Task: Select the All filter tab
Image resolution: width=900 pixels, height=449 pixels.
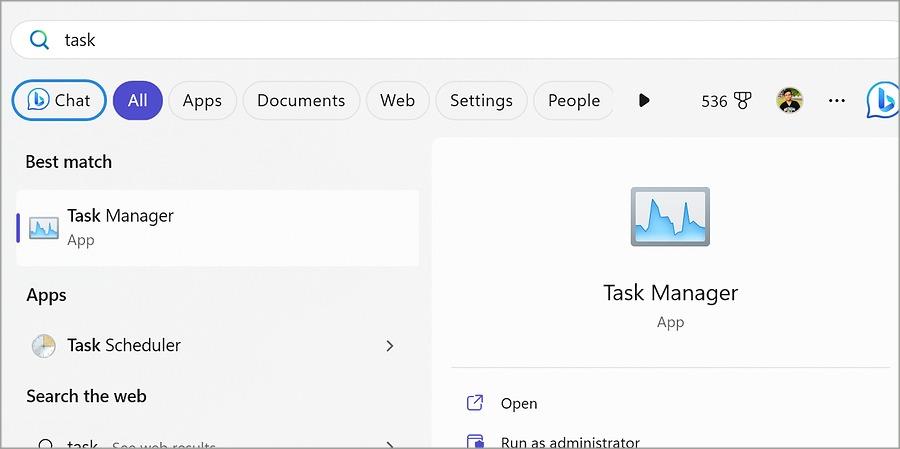Action: [138, 100]
